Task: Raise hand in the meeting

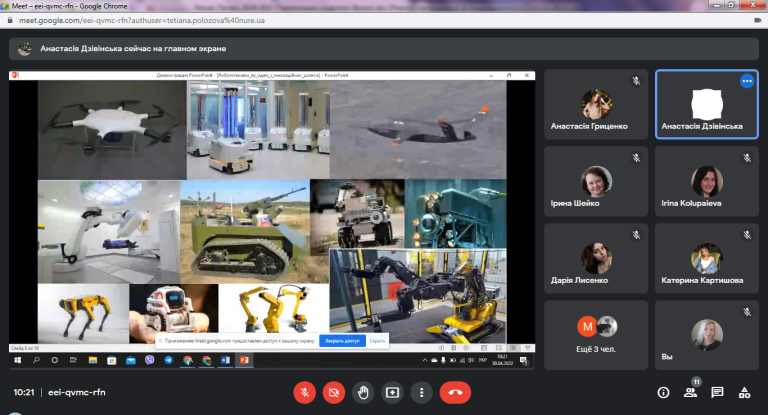Action: click(363, 392)
